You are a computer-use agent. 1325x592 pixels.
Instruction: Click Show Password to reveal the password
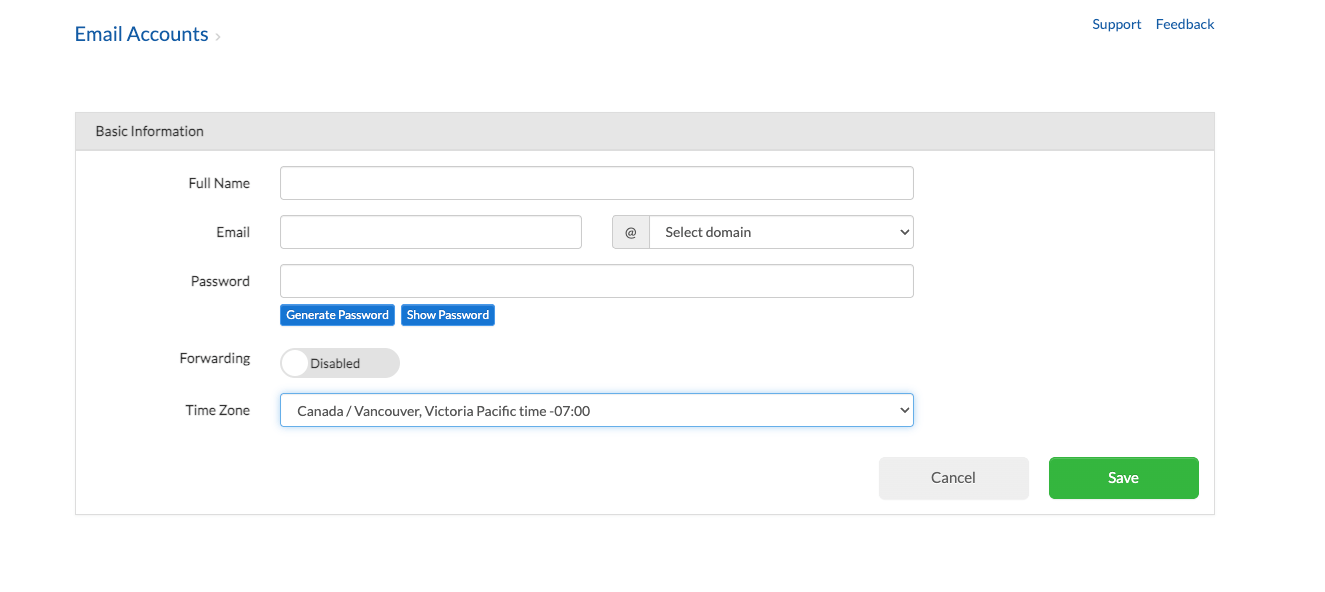(x=447, y=314)
